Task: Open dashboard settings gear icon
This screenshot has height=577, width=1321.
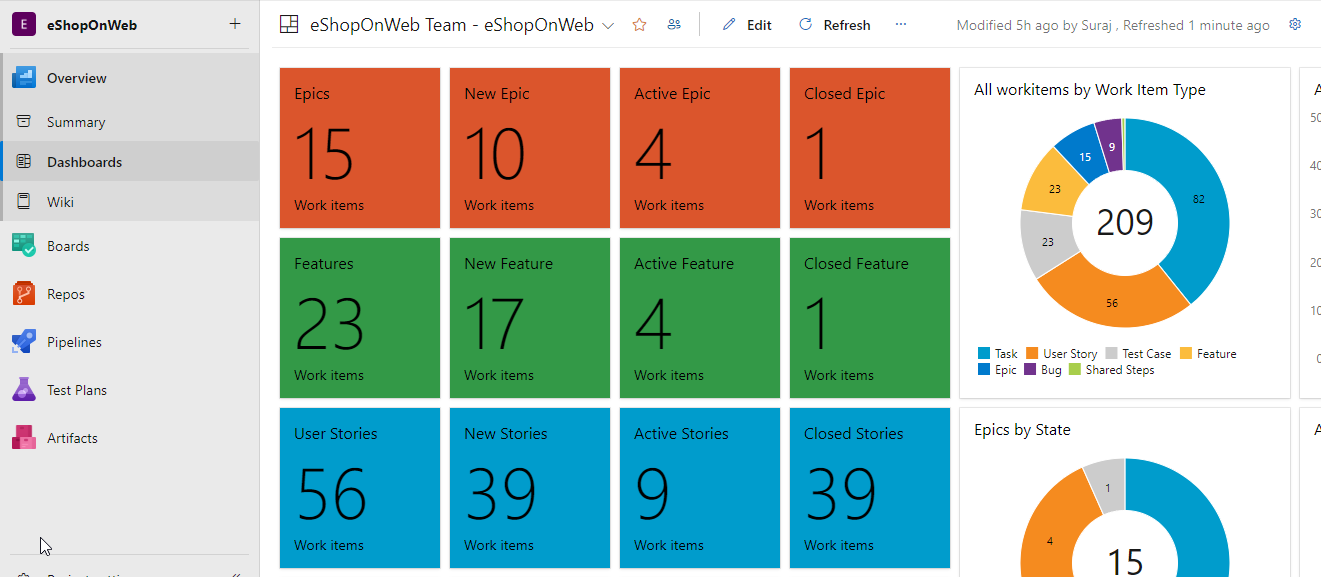Action: pos(1295,25)
